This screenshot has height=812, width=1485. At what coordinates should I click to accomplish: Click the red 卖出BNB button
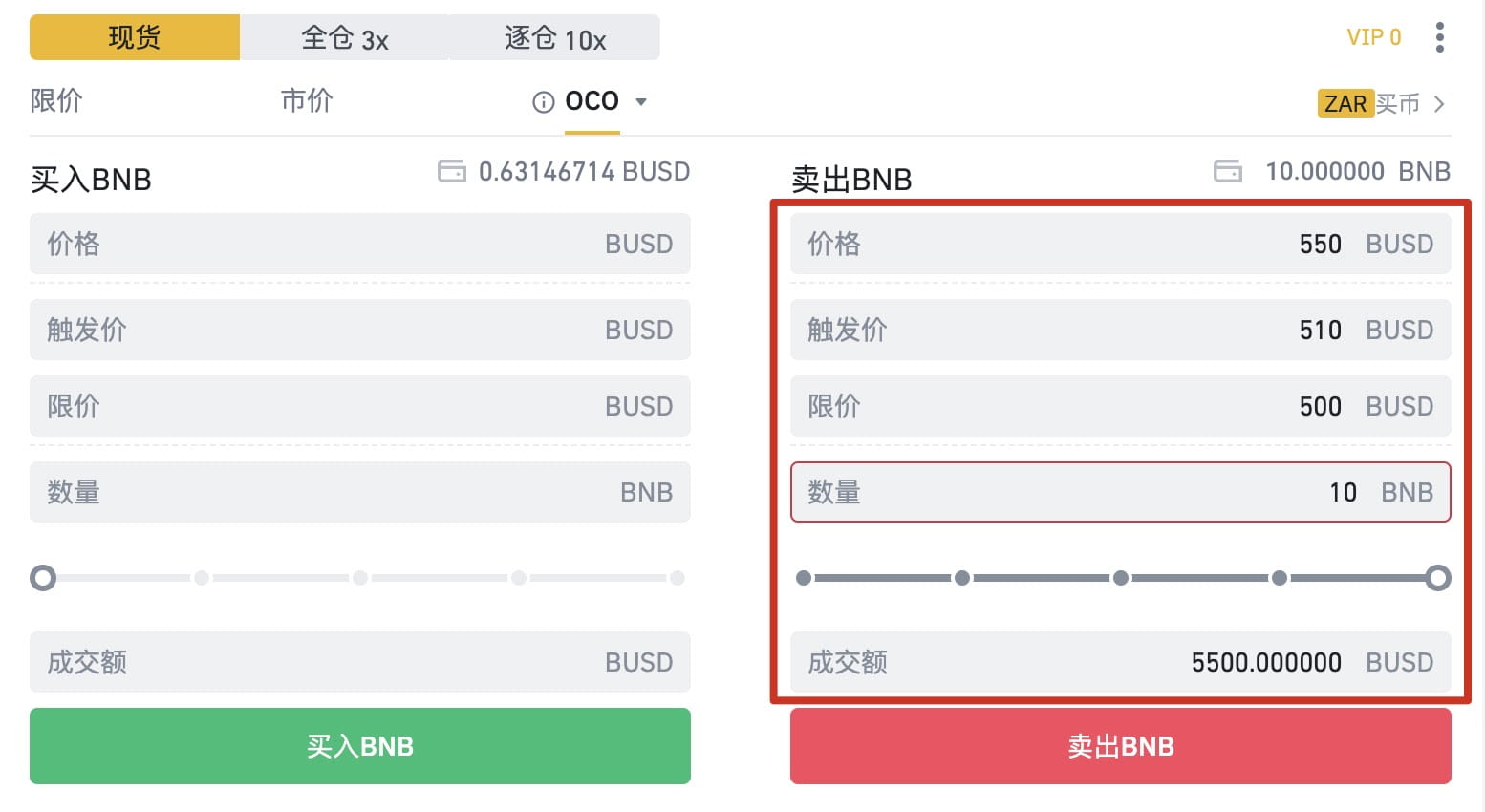pyautogui.click(x=1121, y=746)
